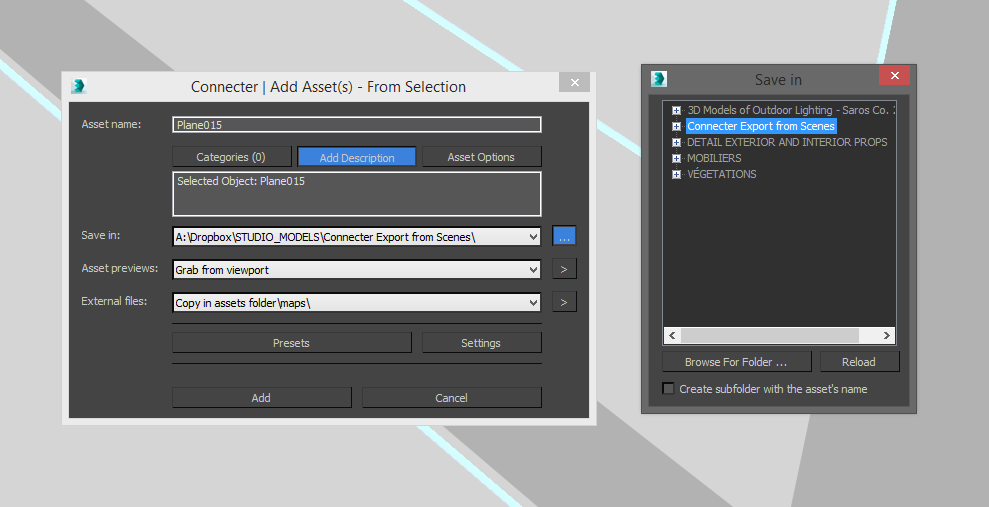989x507 pixels.
Task: Open the Presets button
Action: point(291,343)
